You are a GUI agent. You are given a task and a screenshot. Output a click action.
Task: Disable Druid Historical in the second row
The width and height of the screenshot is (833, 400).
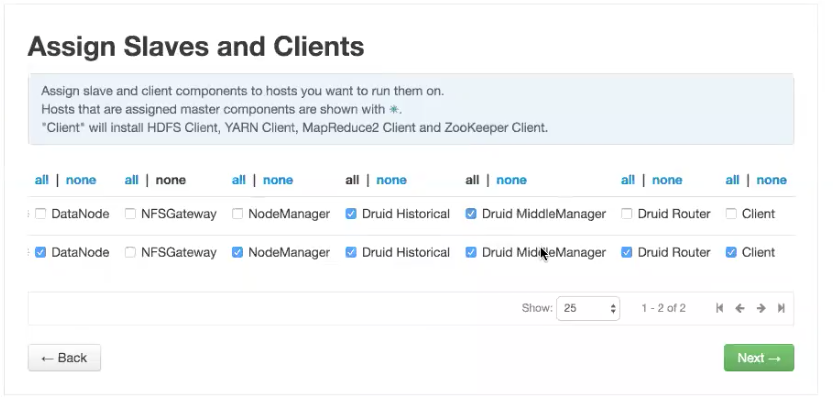[352, 253]
